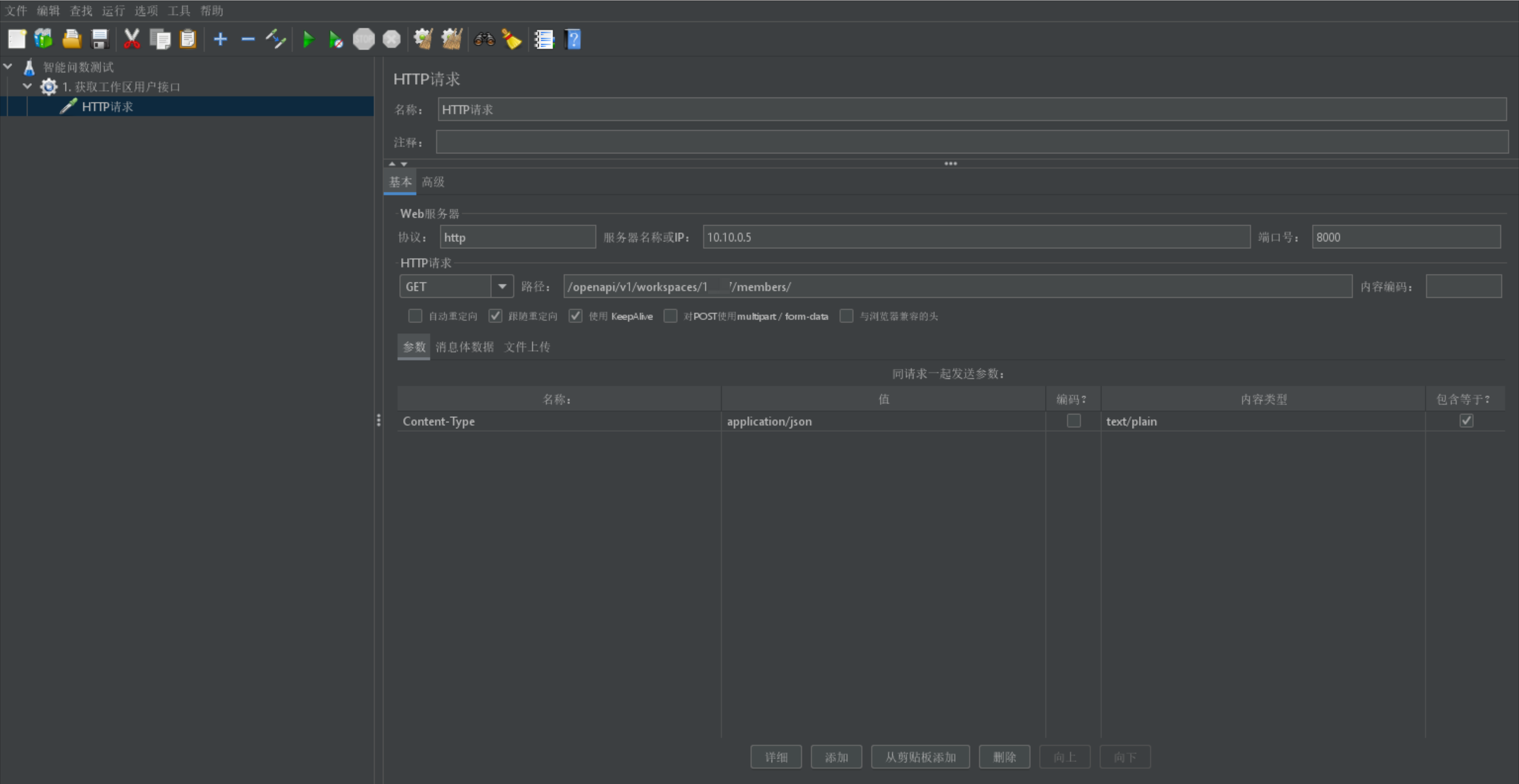
Task: Click the gear icon of thread group
Action: tap(48, 87)
